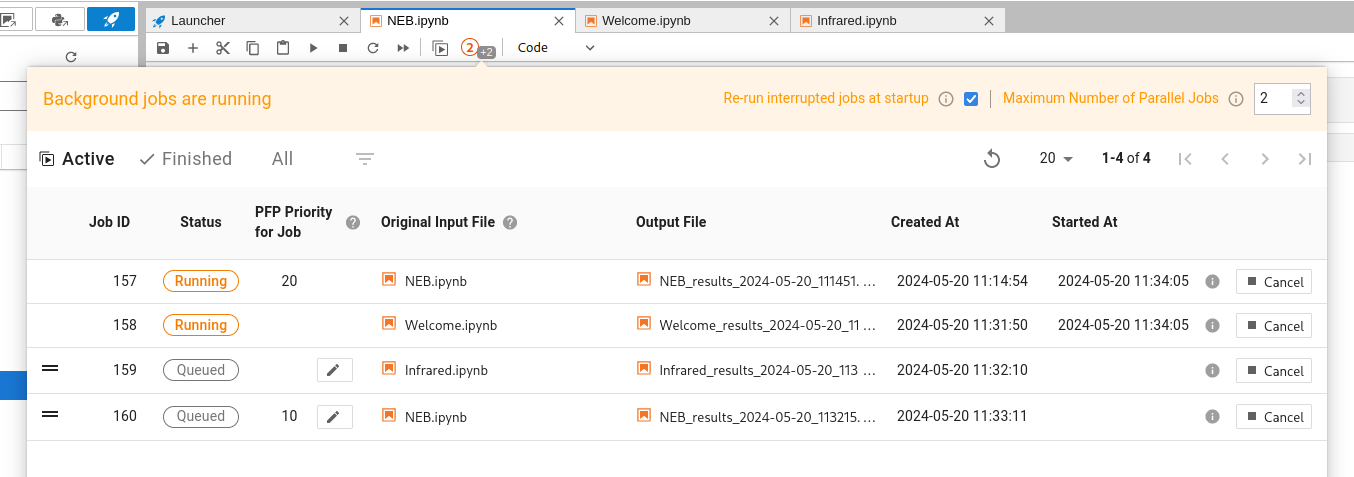Refresh the jobs list
Viewport: 1354px width, 477px height.
pos(992,159)
